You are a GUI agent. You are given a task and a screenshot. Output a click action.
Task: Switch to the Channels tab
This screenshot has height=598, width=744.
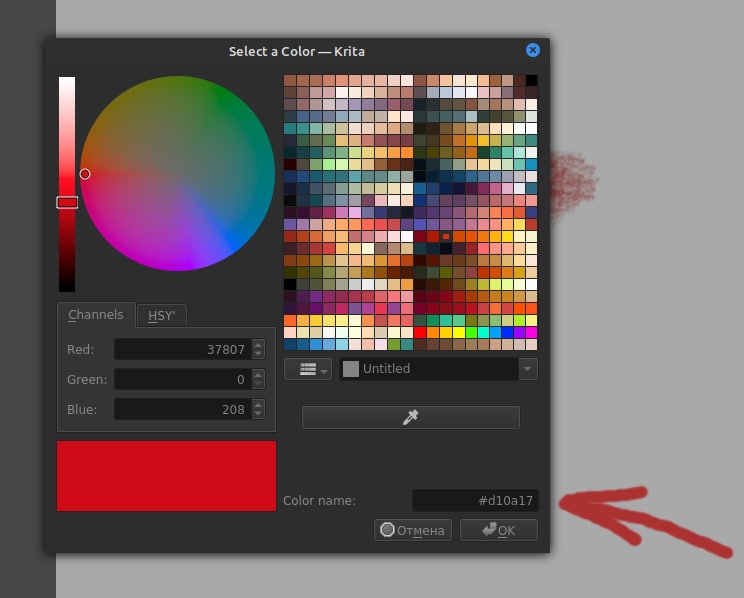96,315
